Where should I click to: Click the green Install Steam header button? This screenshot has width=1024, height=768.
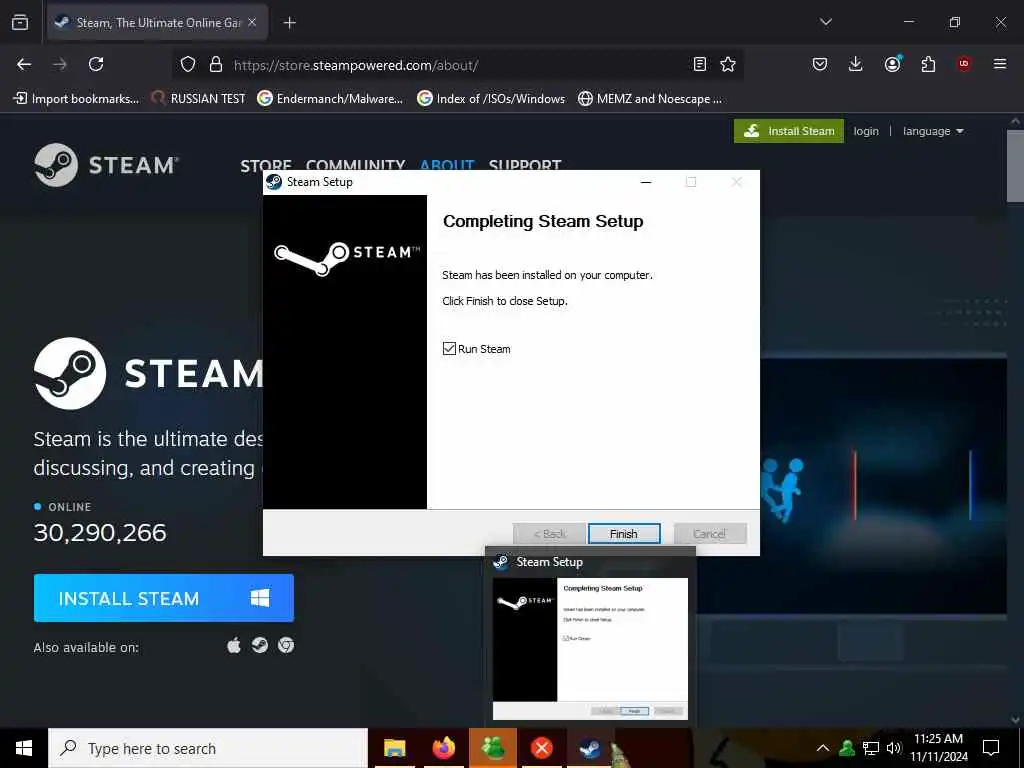point(789,131)
